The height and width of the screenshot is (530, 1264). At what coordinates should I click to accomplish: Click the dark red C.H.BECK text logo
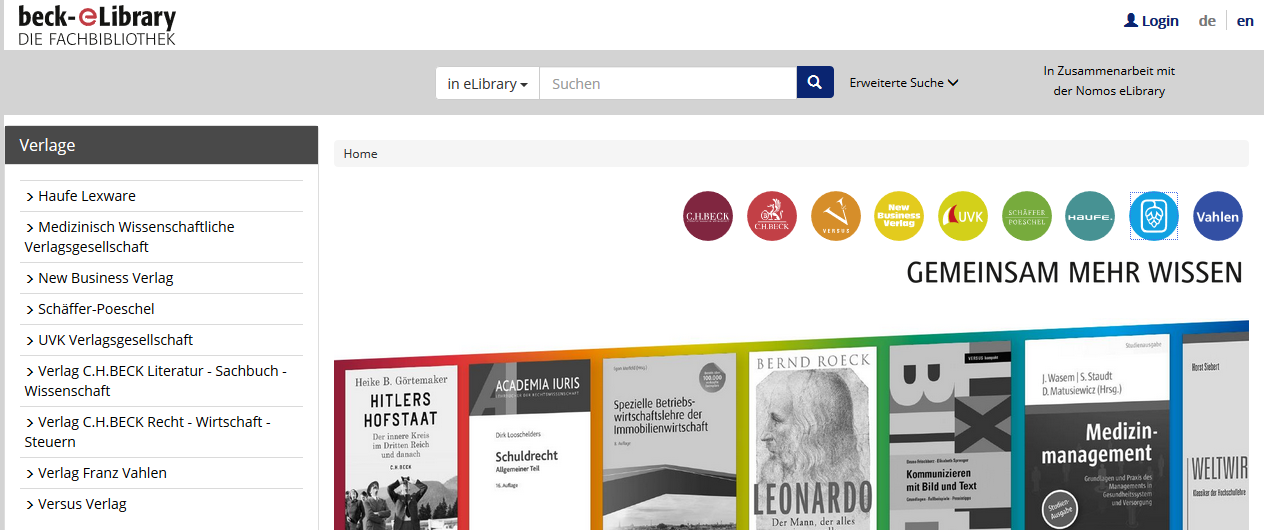(x=708, y=216)
